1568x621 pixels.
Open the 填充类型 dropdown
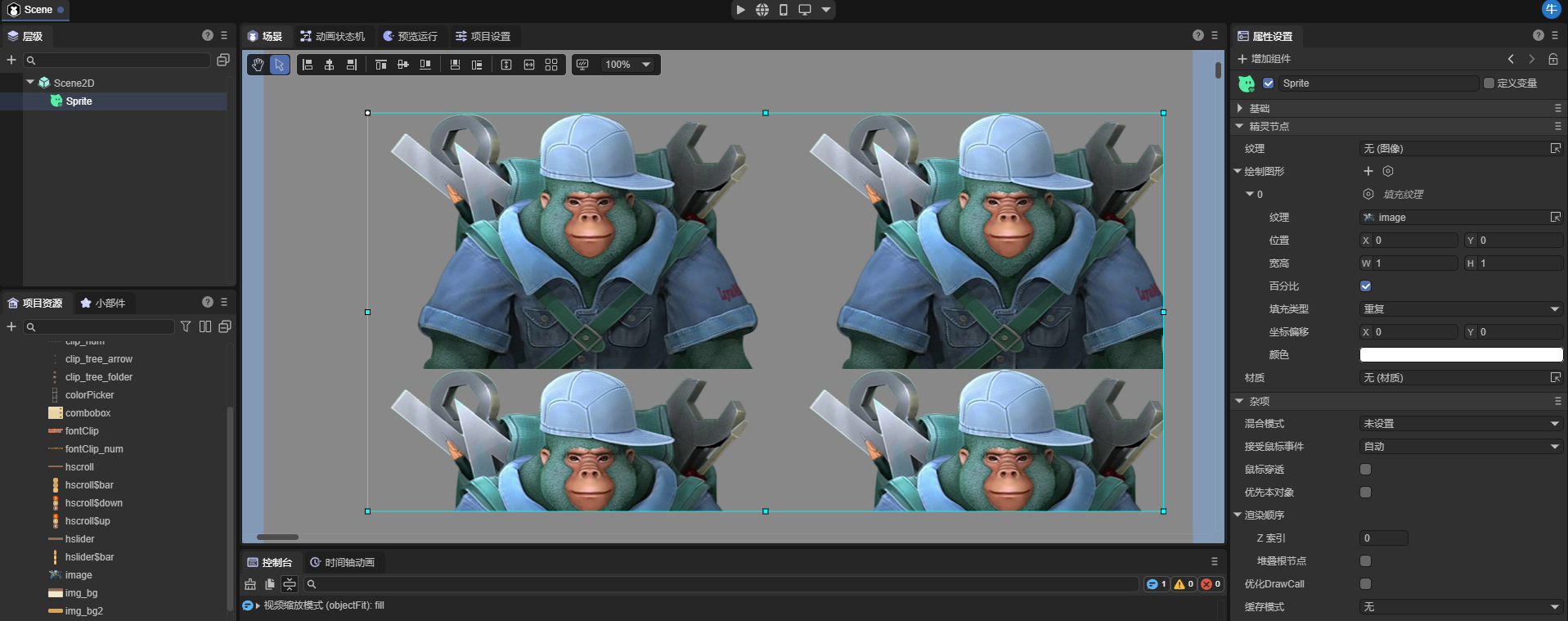(x=1461, y=309)
